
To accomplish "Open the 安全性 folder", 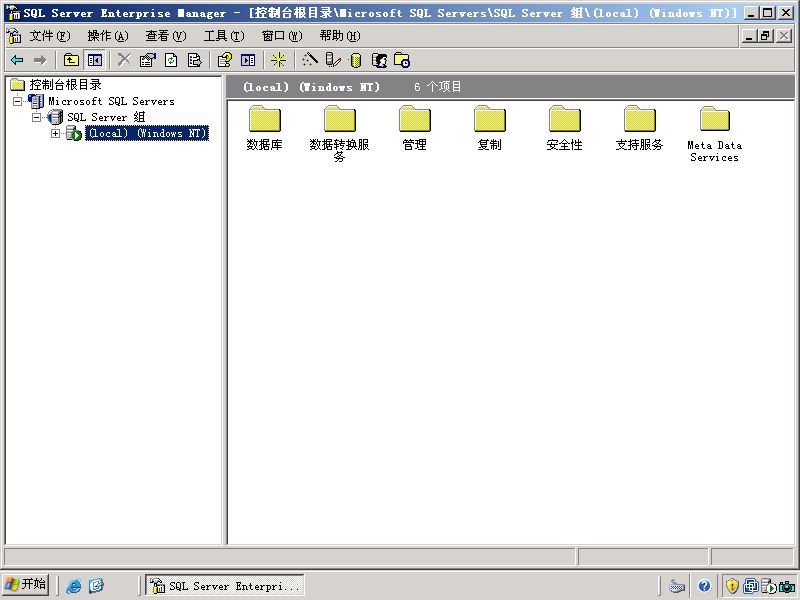I will [x=564, y=128].
